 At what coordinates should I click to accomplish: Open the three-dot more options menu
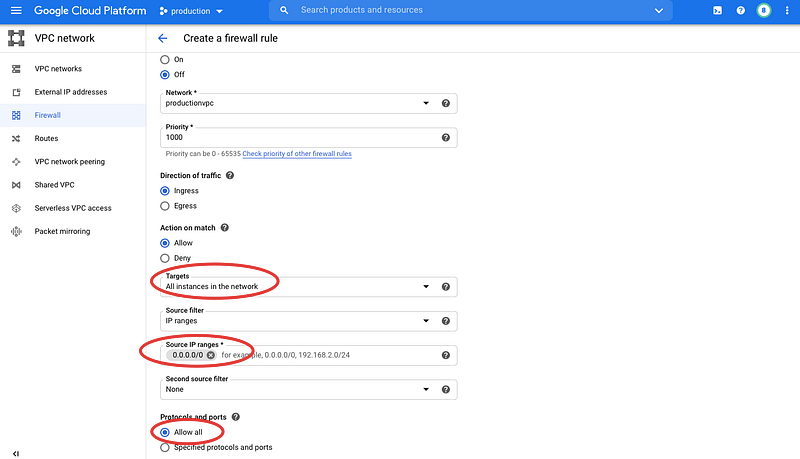click(787, 10)
